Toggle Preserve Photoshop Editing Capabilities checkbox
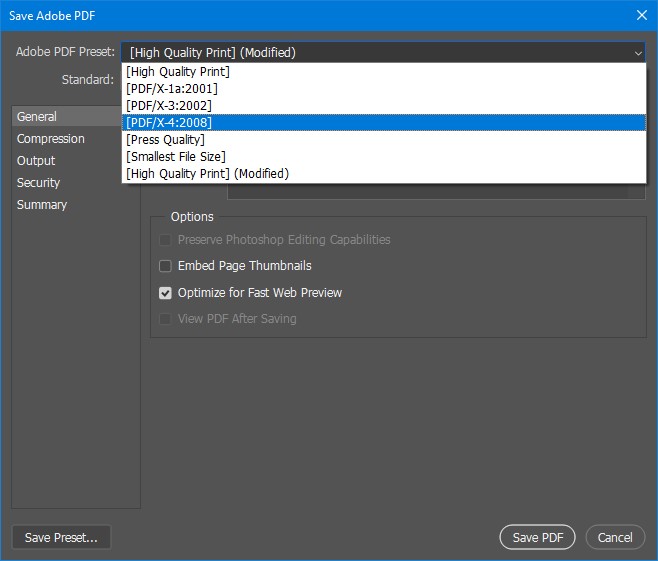The image size is (658, 561). pyautogui.click(x=165, y=240)
